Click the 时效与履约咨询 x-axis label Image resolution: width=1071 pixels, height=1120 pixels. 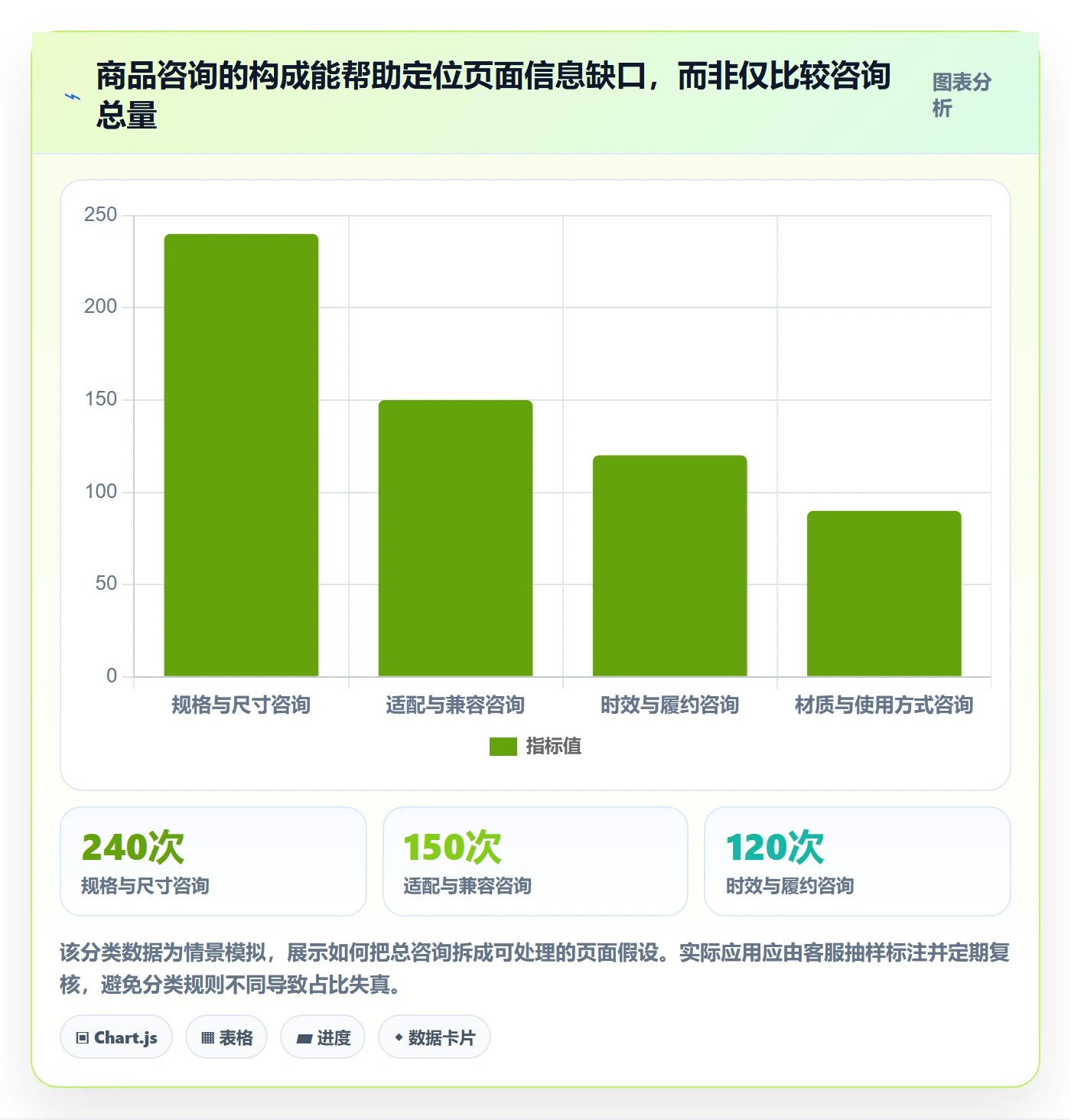(669, 705)
